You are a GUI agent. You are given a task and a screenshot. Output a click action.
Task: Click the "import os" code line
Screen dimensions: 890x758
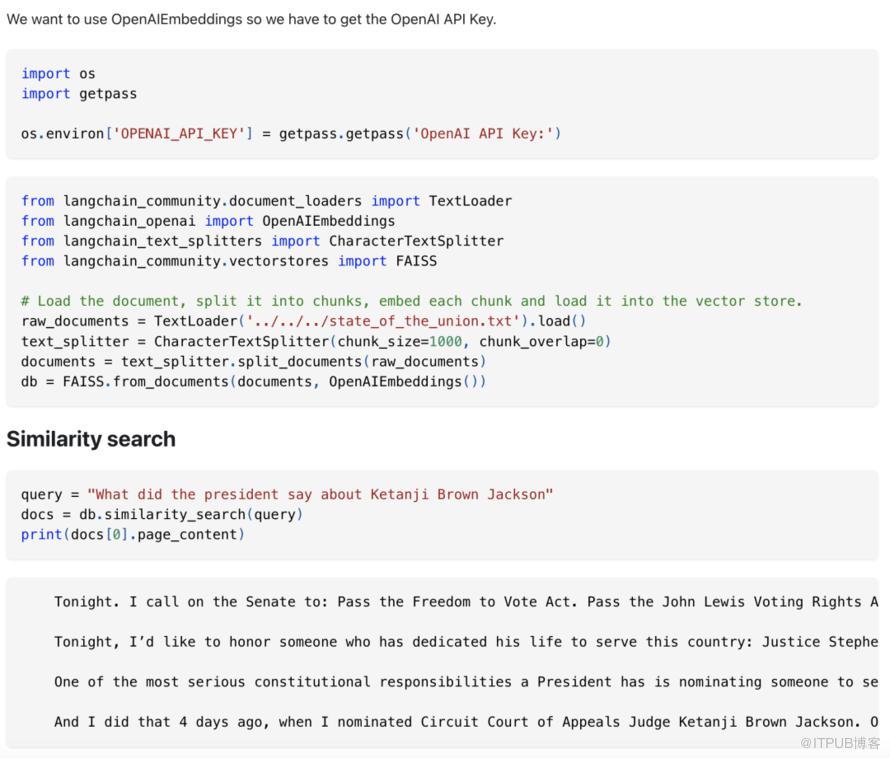pos(58,74)
